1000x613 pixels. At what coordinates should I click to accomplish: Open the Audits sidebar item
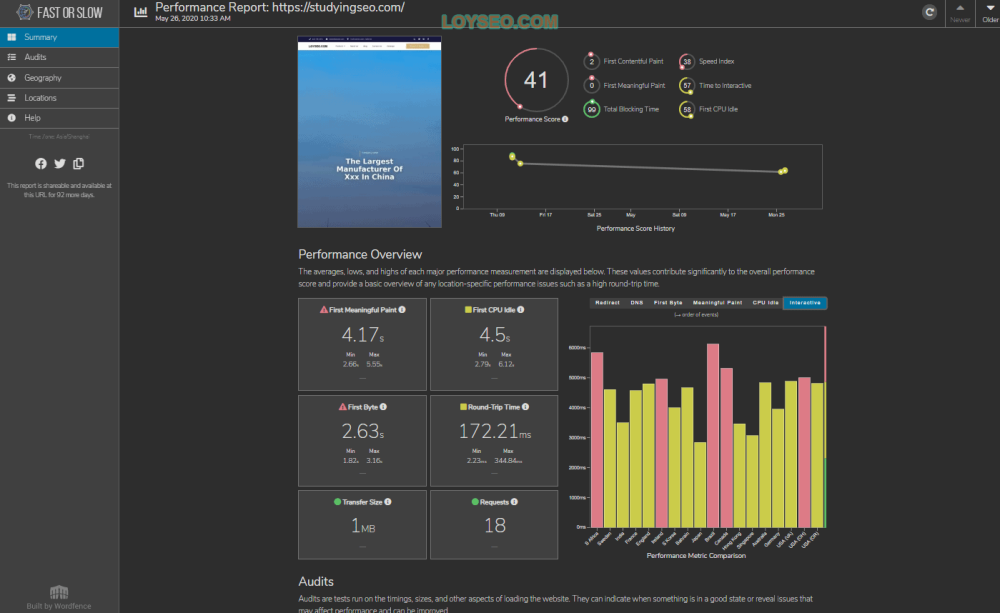tap(59, 57)
